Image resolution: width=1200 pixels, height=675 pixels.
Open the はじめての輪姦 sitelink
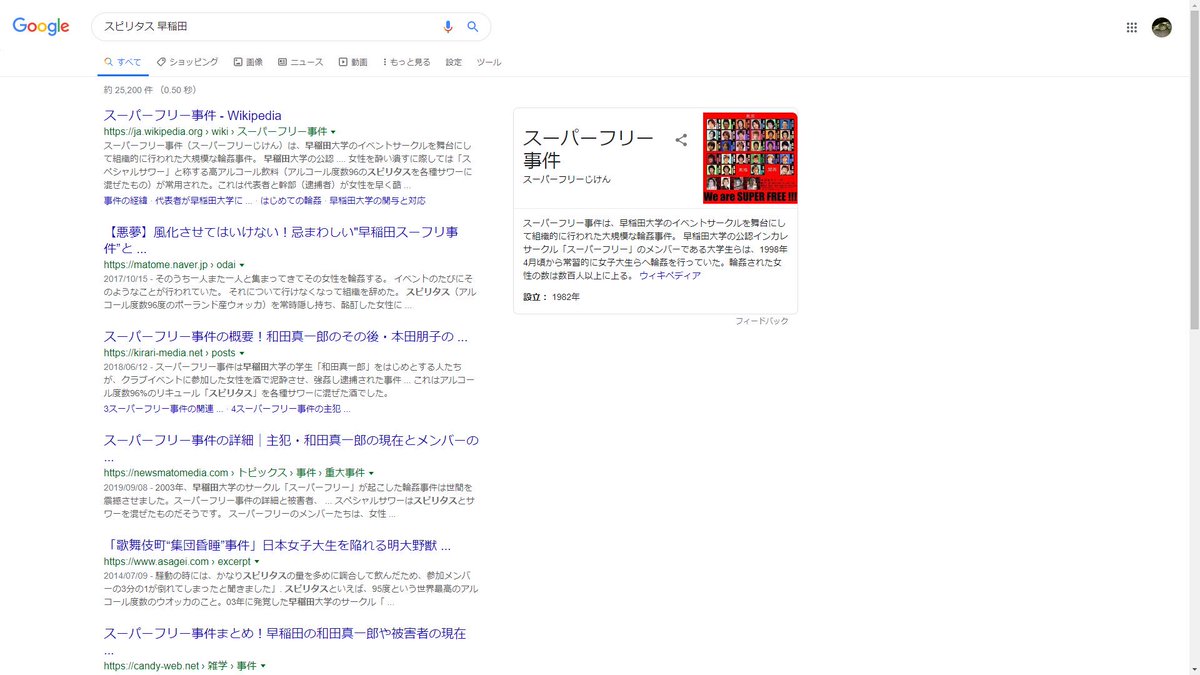pyautogui.click(x=291, y=200)
